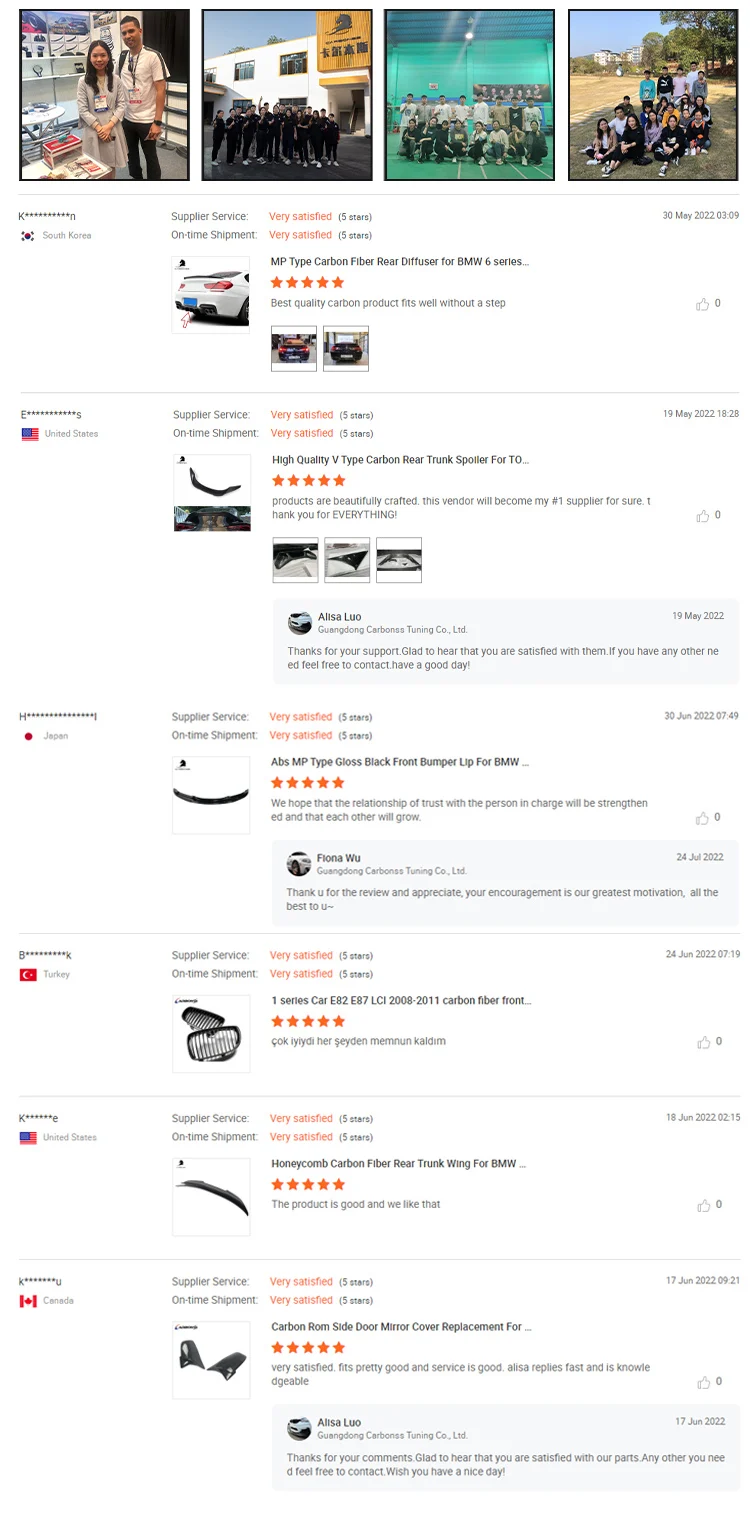This screenshot has width=750, height=1518.
Task: Like the Honeycomb trunk wing review
Action: point(703,1205)
